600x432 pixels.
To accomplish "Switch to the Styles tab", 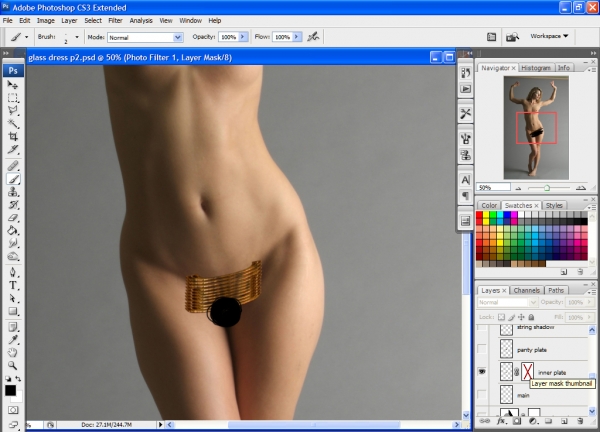I will pos(554,205).
